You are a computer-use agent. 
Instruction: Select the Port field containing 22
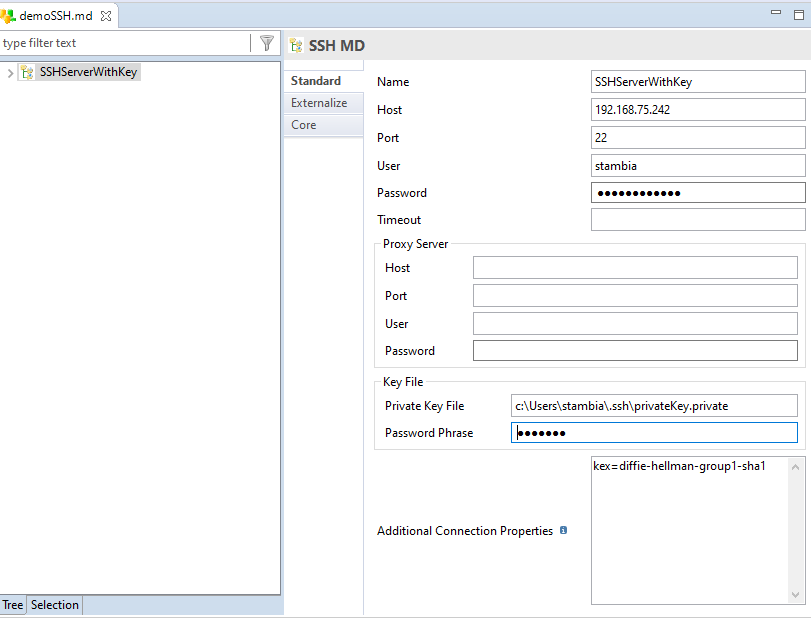coord(697,137)
